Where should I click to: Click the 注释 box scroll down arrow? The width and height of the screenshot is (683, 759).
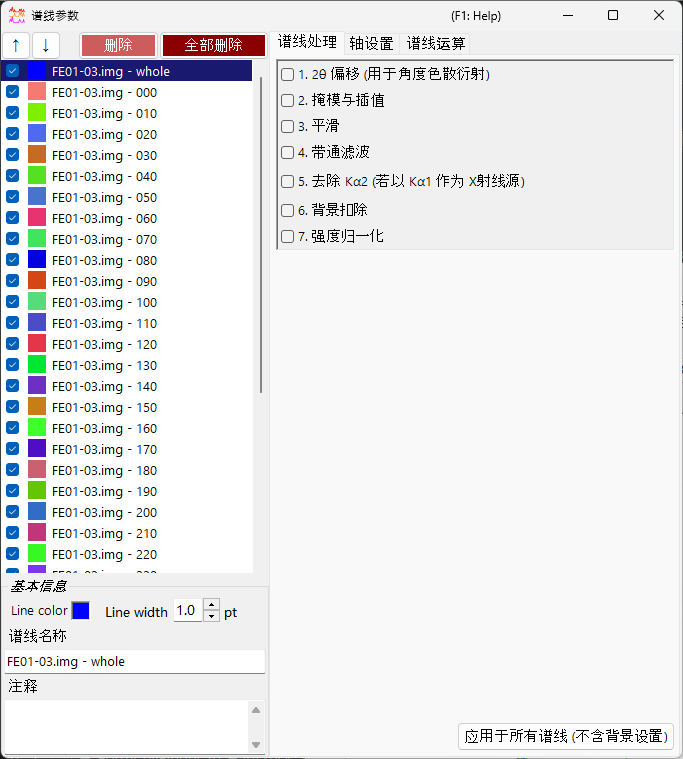(x=256, y=745)
